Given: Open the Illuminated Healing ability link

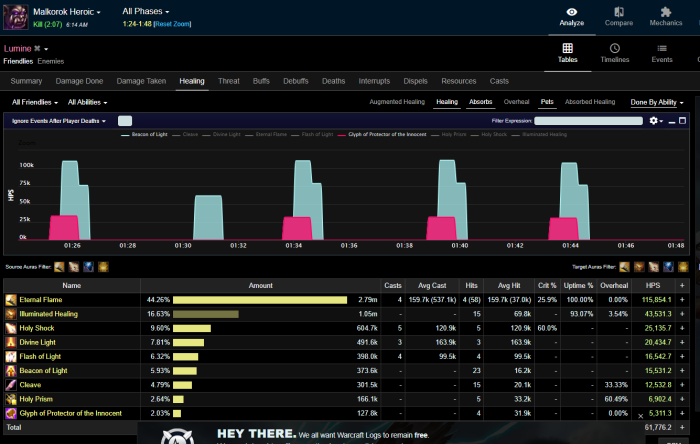Looking at the screenshot, I should click(49, 314).
